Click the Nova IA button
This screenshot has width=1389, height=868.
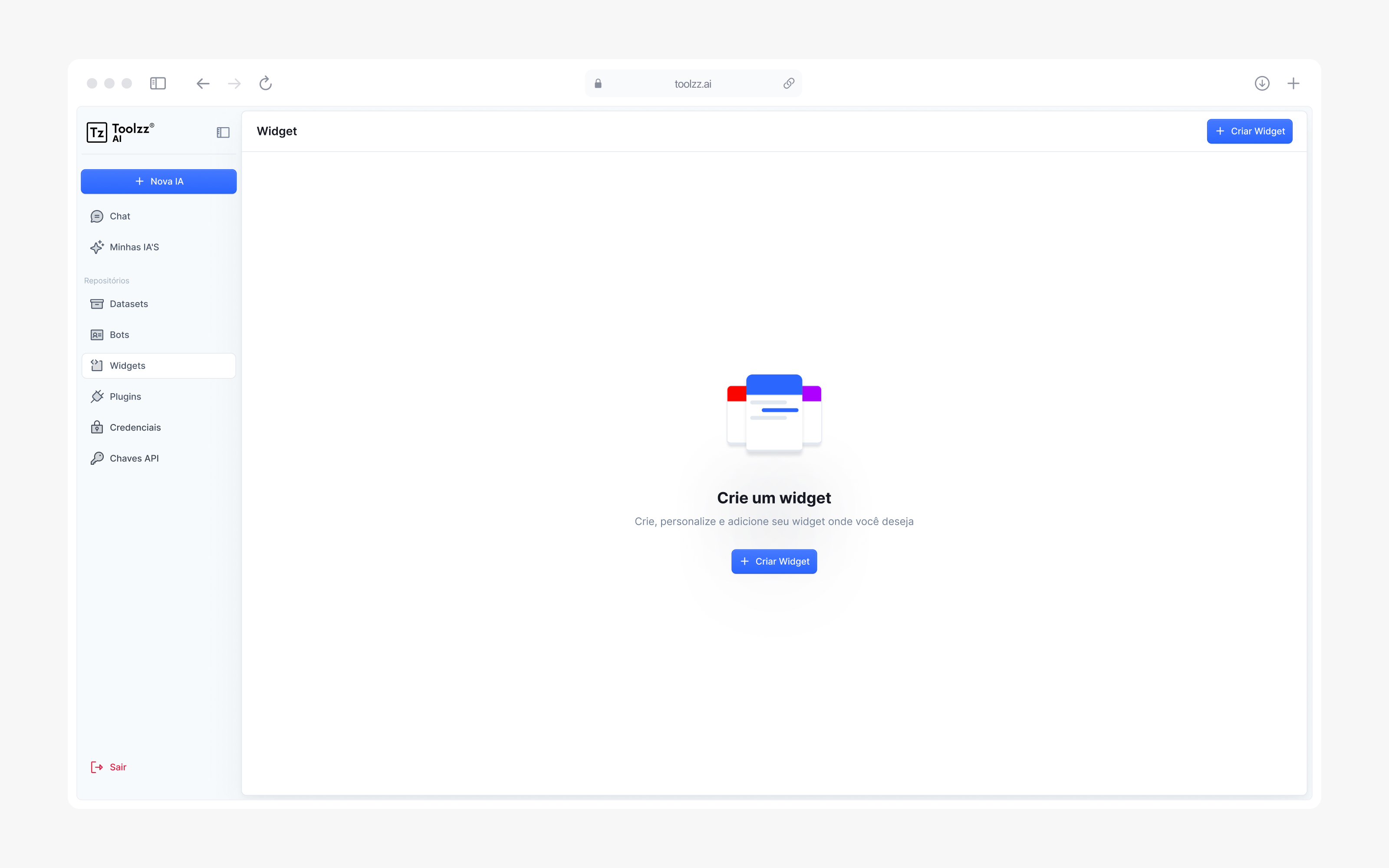(158, 181)
